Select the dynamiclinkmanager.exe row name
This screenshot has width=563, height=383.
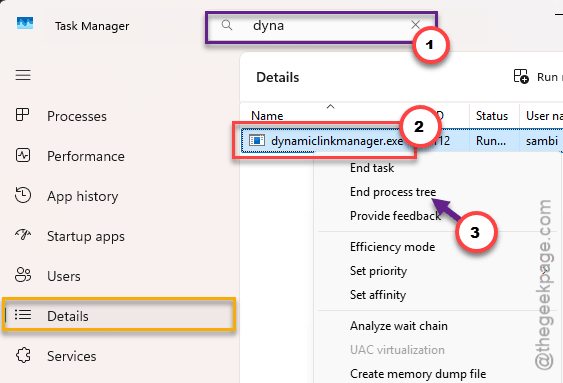(337, 141)
